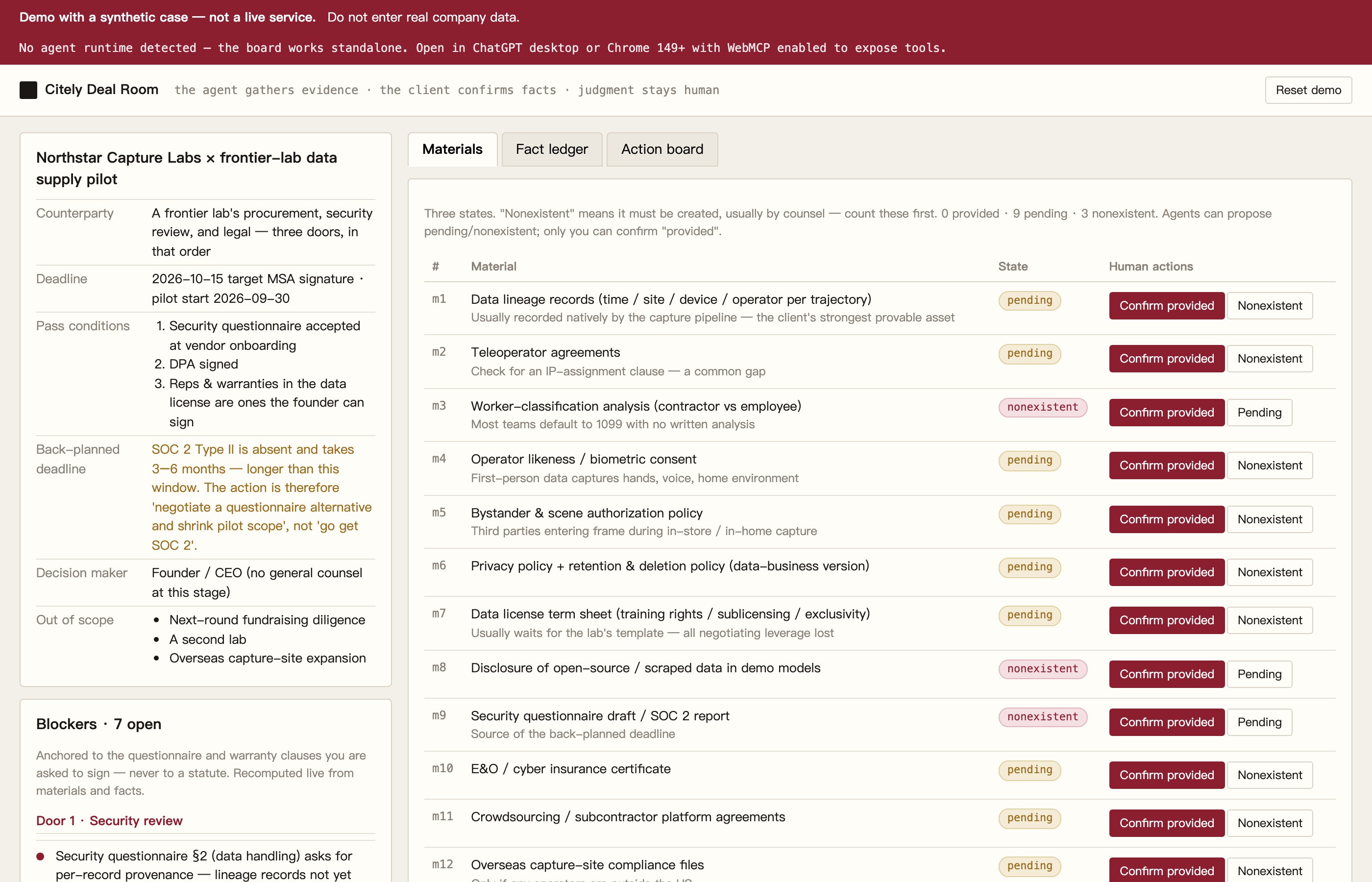Mark Teleoperator agreements as Nonexistent
Screen dimensions: 1372x882
point(1270,359)
